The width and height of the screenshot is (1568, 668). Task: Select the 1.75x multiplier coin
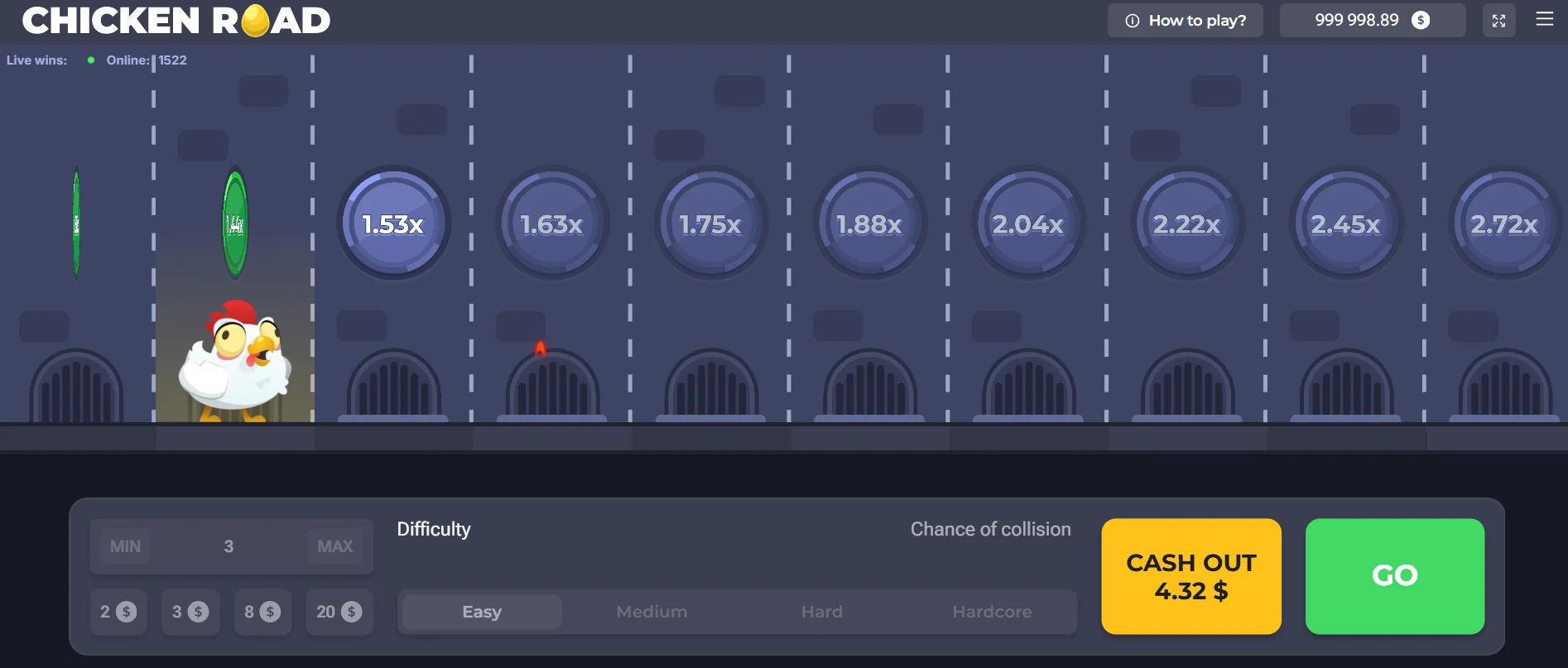pyautogui.click(x=711, y=223)
